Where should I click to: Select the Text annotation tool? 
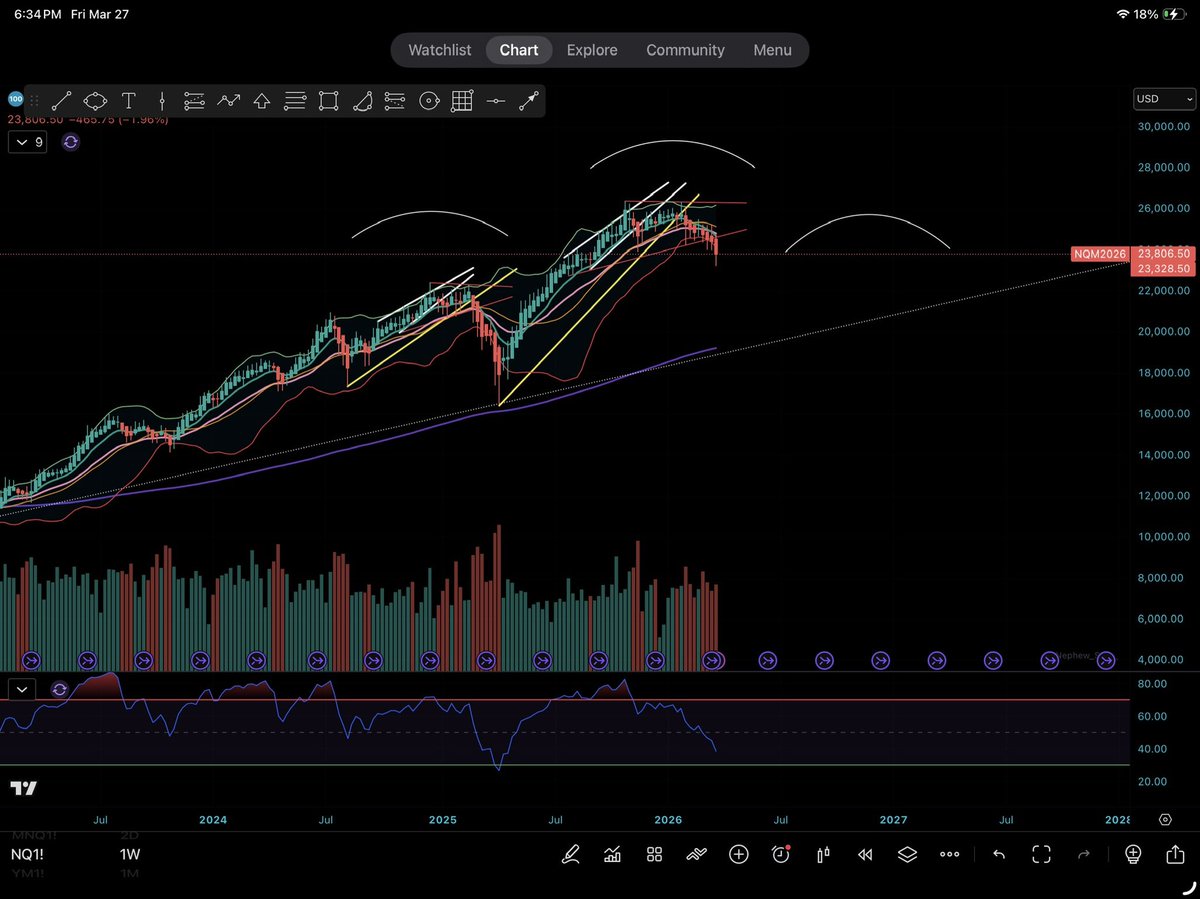tap(129, 101)
